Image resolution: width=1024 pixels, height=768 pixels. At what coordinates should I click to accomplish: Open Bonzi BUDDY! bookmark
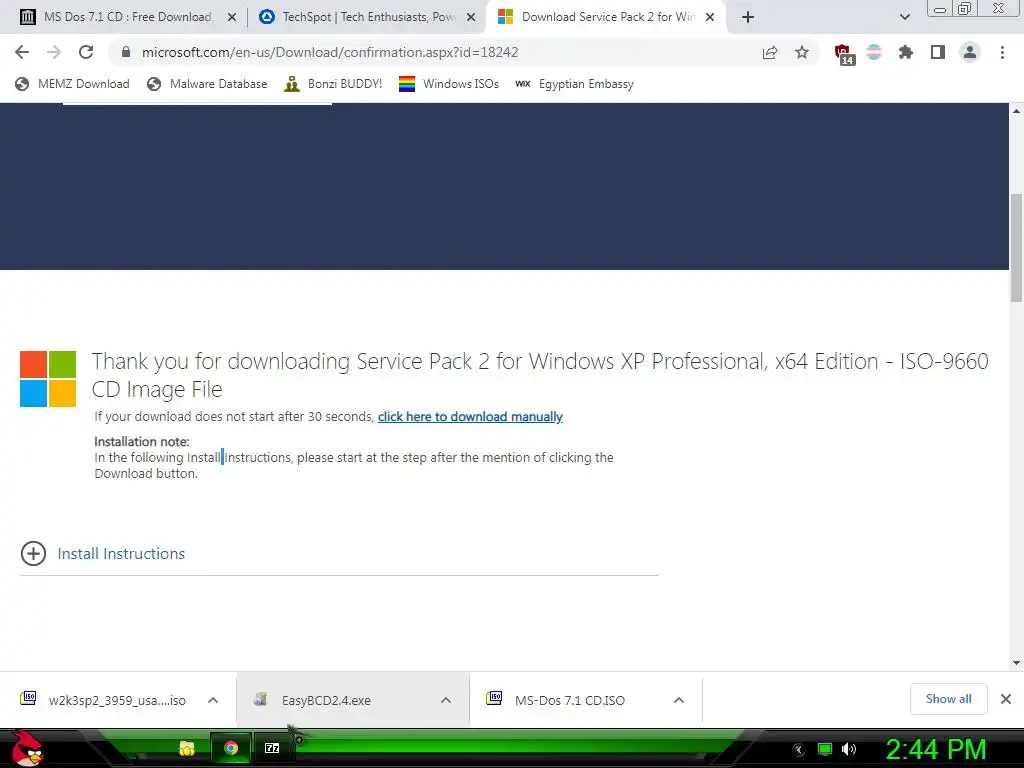pos(333,84)
